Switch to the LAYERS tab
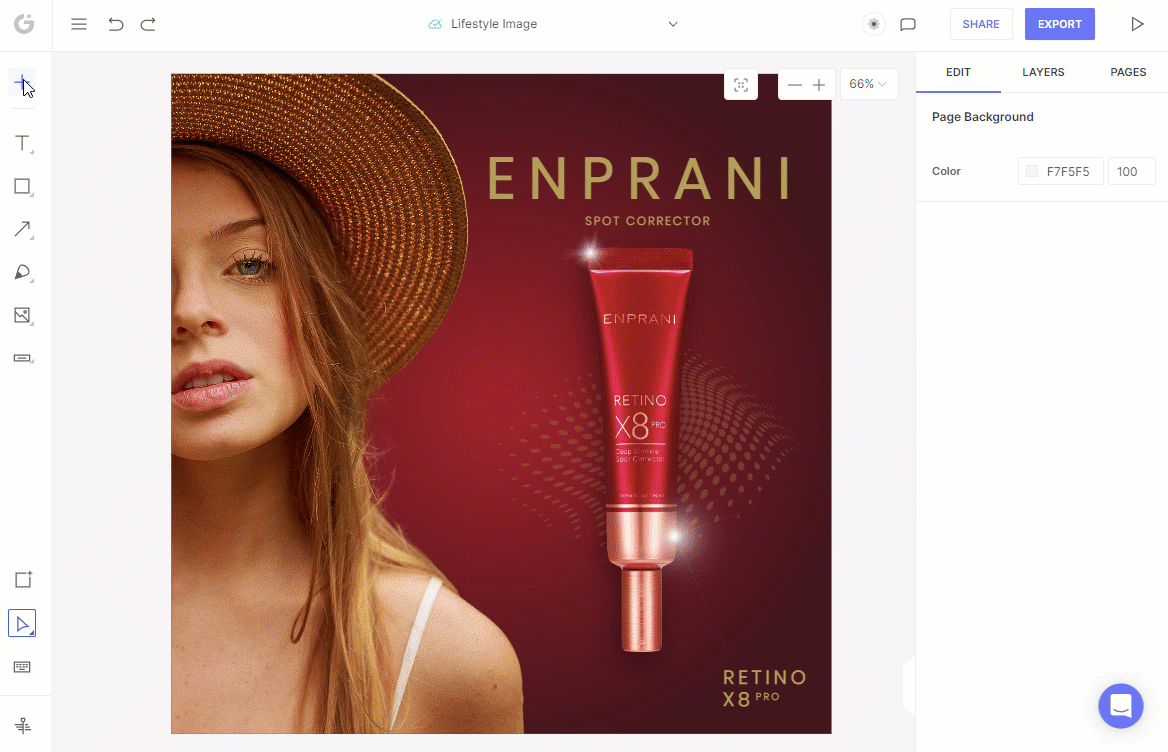The width and height of the screenshot is (1168, 752). 1043,72
